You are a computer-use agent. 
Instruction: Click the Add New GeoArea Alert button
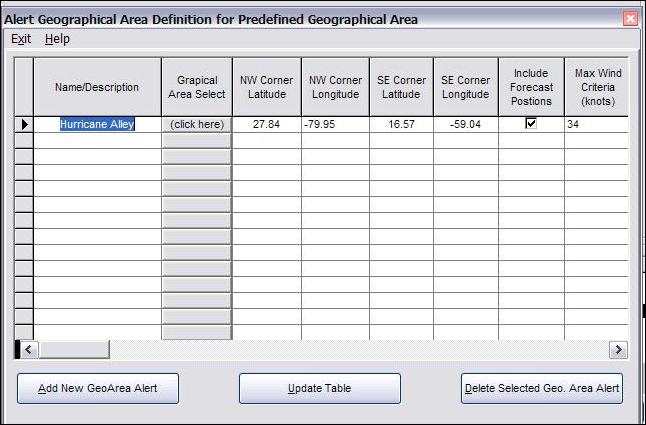(98, 388)
